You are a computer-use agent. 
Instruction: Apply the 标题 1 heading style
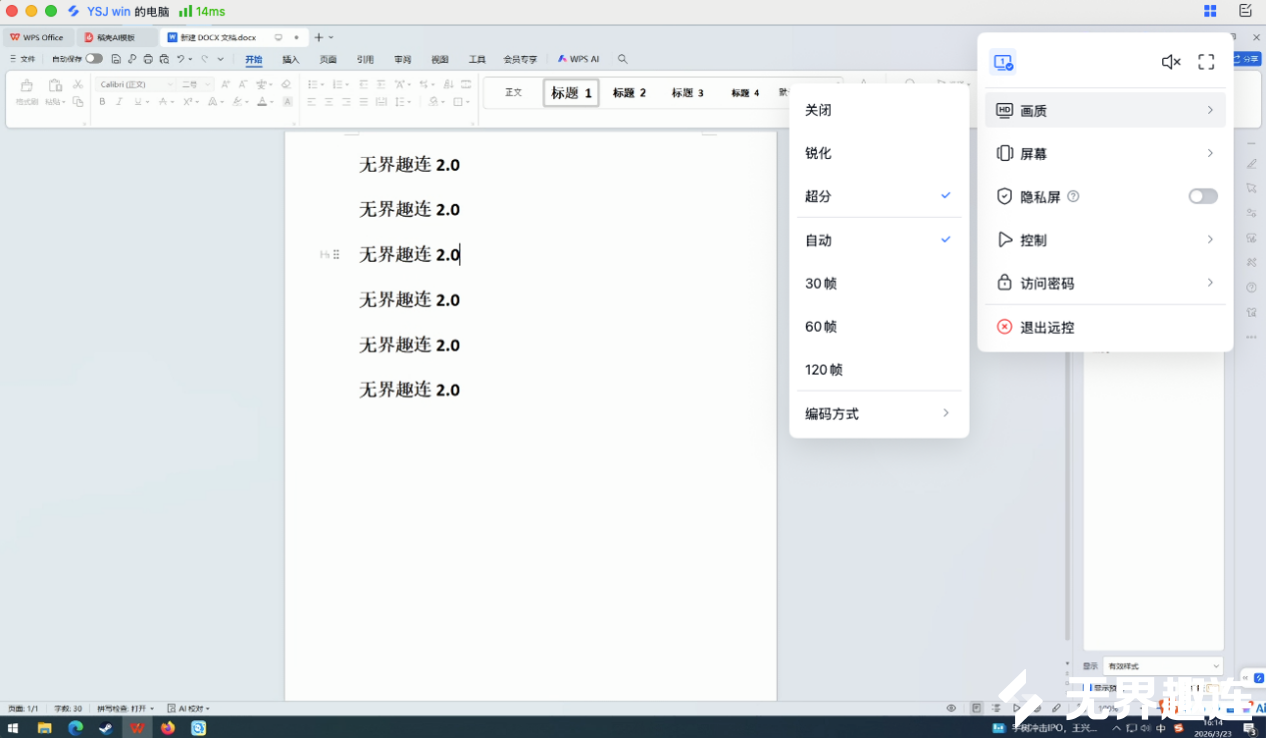[x=571, y=93]
